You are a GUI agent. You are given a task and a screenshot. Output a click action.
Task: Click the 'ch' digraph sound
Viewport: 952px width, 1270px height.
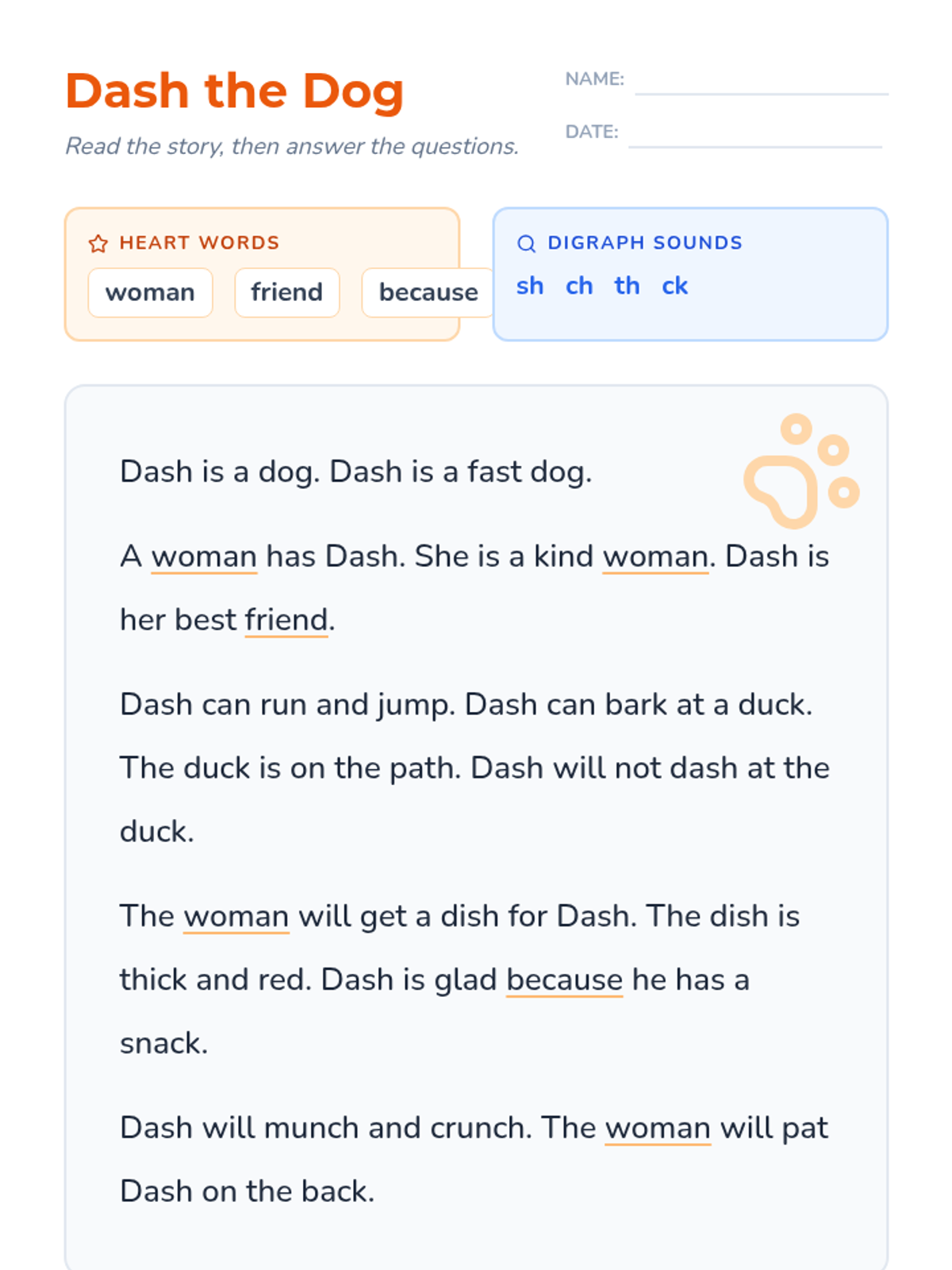click(579, 286)
